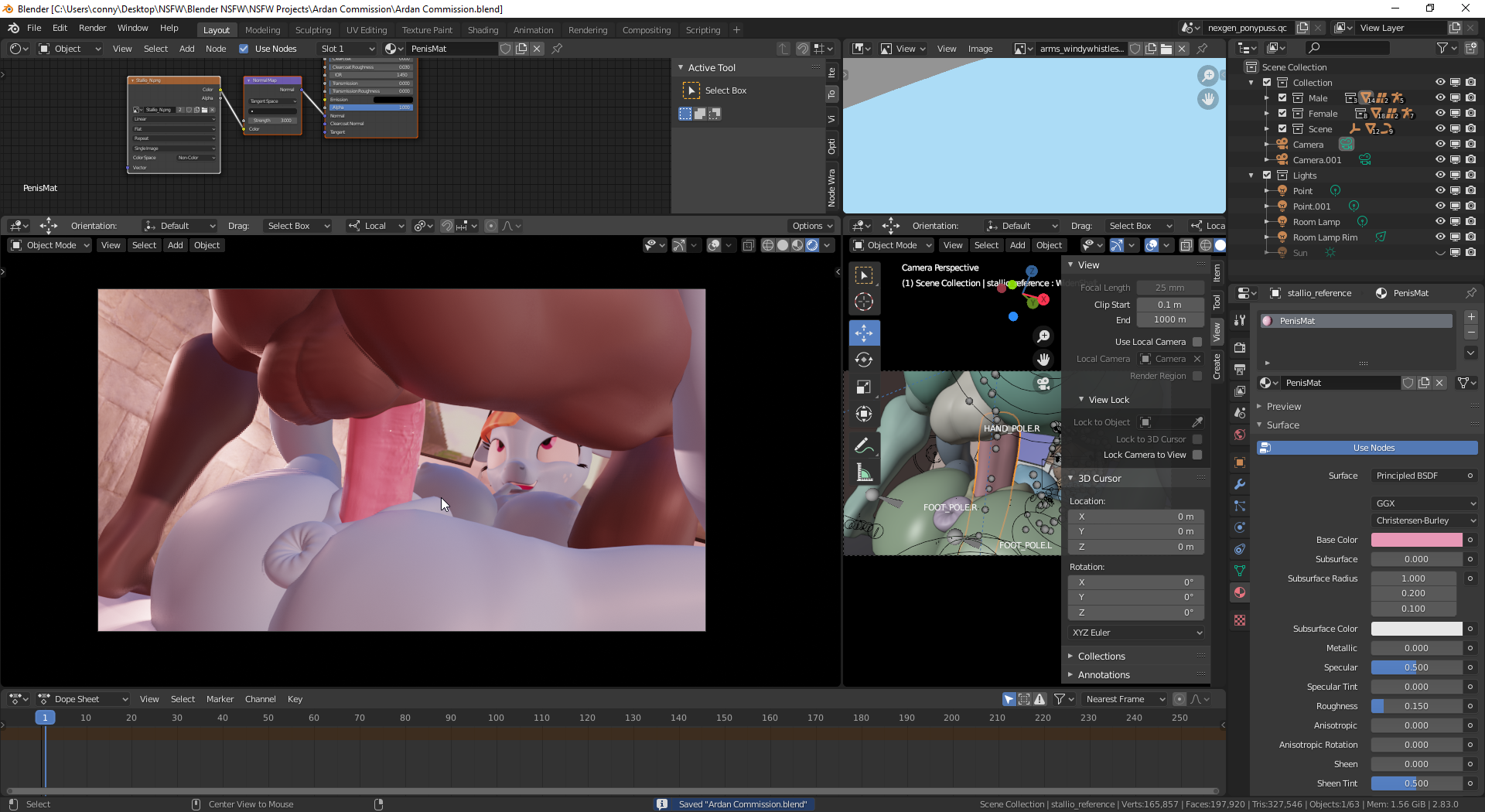Select the Measure tool

(x=864, y=473)
